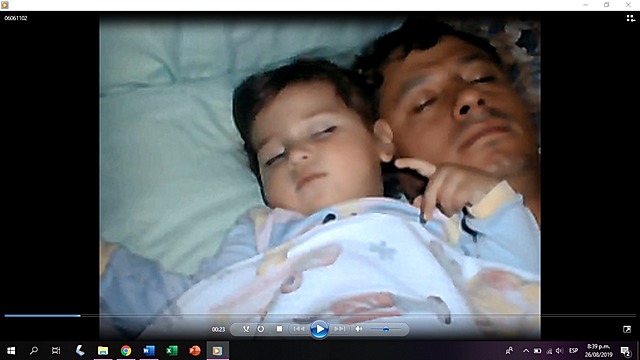Click the Windows Media Player taskbar icon
The height and width of the screenshot is (360, 640).
(217, 350)
